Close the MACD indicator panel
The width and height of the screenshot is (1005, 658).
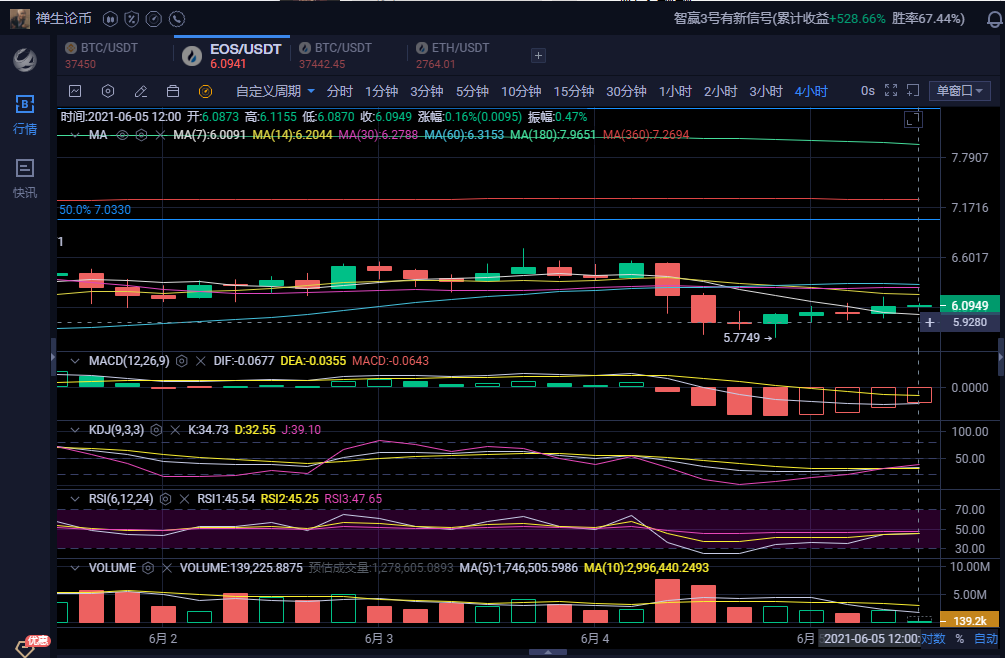pos(201,361)
